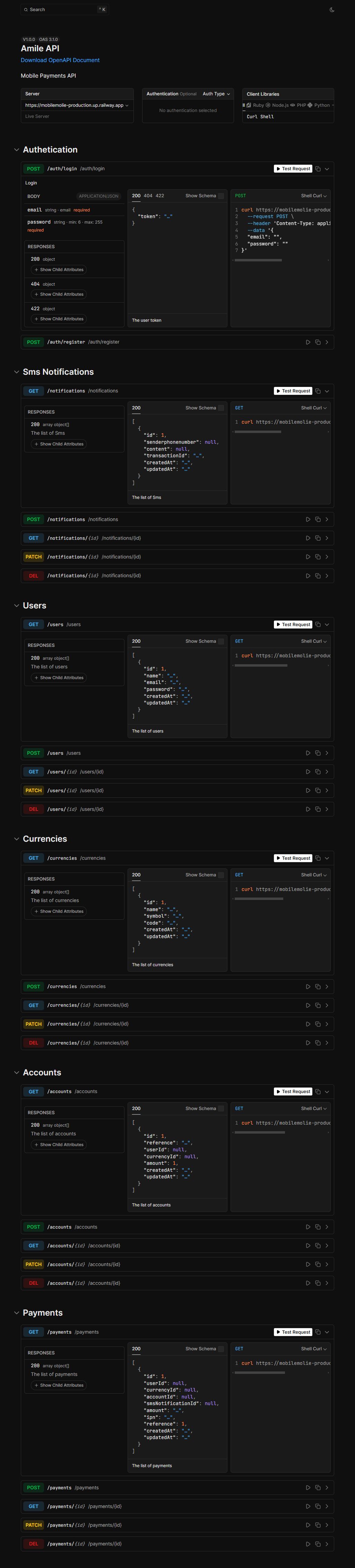Collapse the Sms Notifications section
The image size is (355, 1568).
click(16, 372)
